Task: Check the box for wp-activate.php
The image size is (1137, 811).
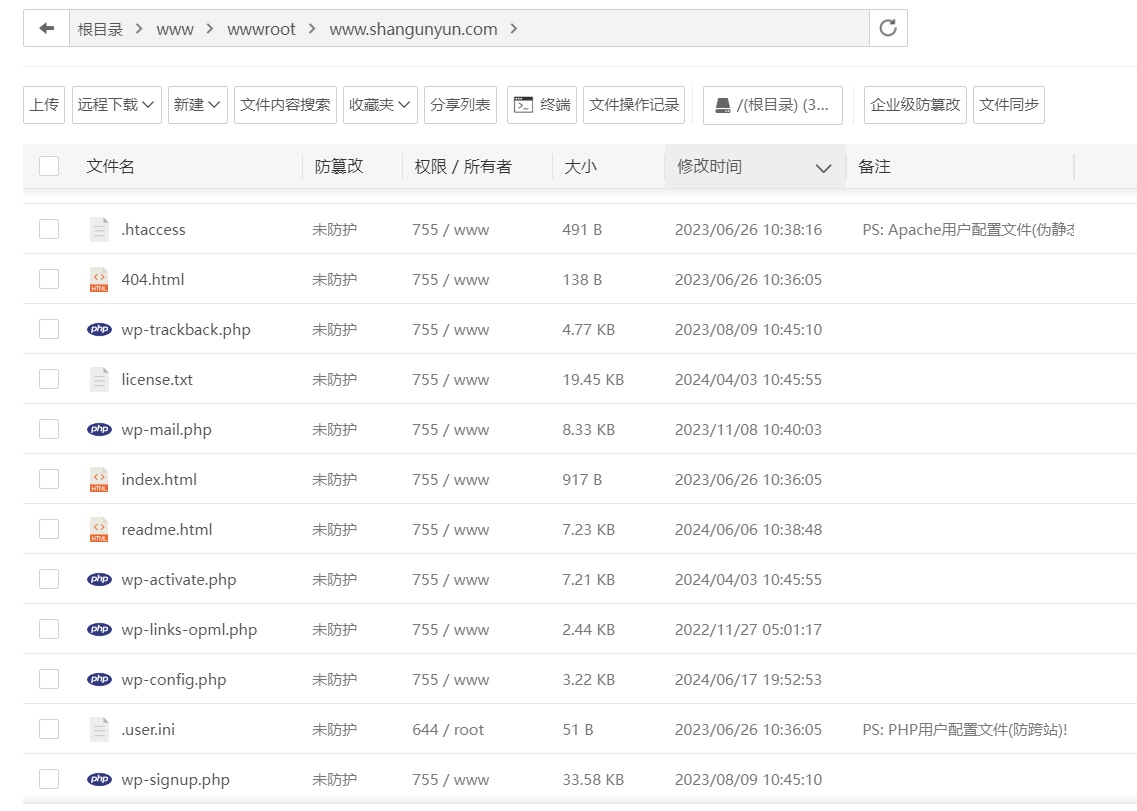Action: [49, 580]
